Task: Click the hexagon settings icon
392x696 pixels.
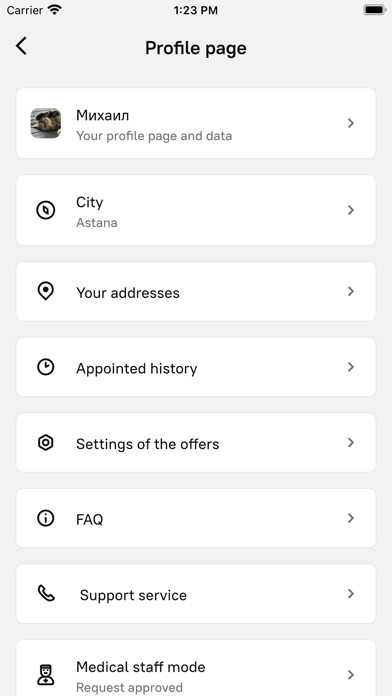Action: point(45,443)
